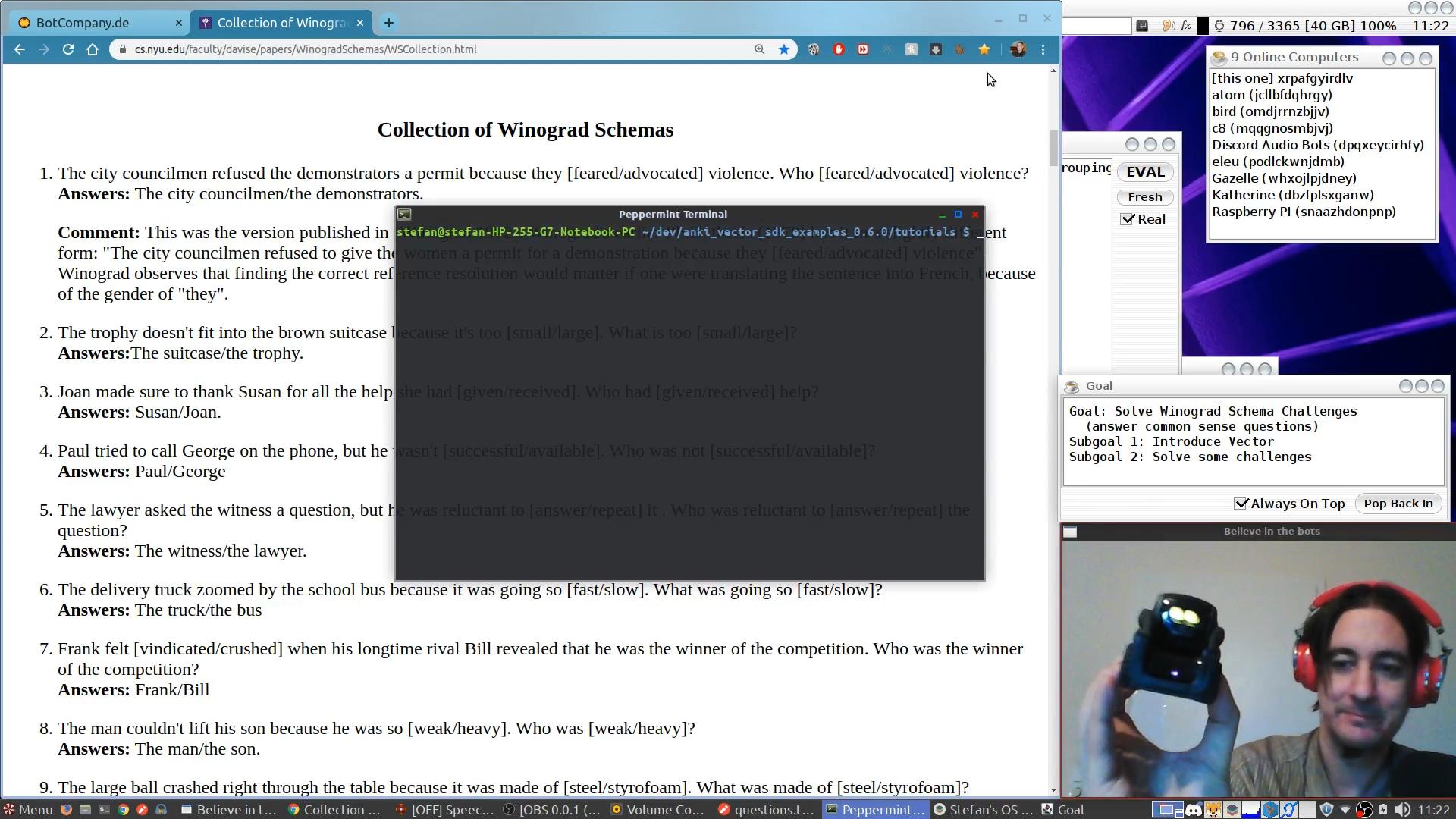The image size is (1456, 819).
Task: Open a new browser tab
Action: pos(388,23)
